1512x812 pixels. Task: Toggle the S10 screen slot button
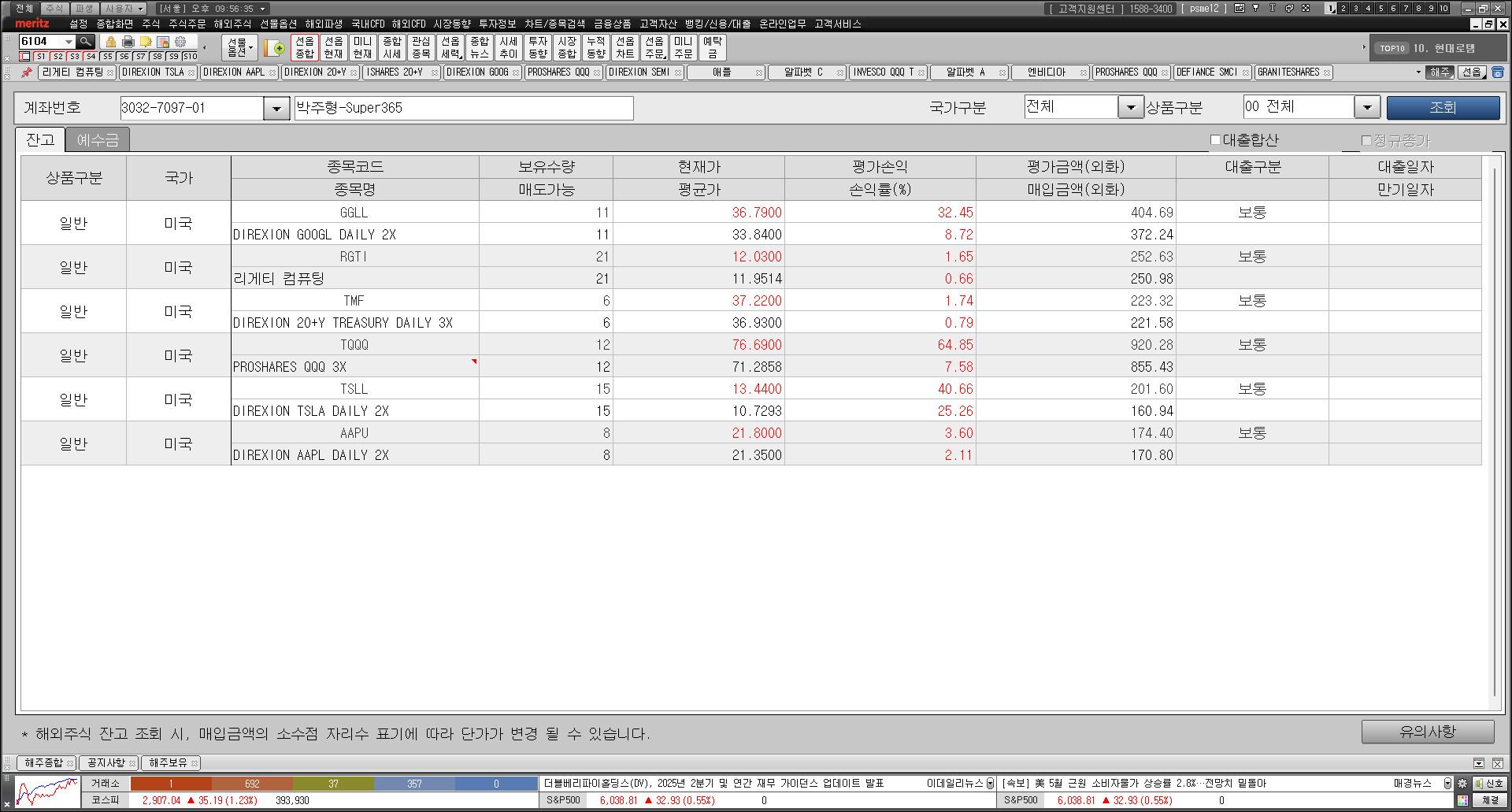coord(190,57)
